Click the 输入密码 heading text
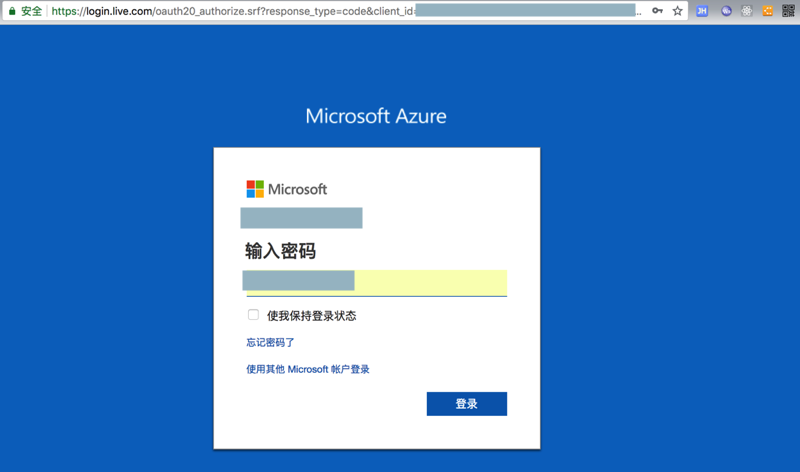 (280, 251)
